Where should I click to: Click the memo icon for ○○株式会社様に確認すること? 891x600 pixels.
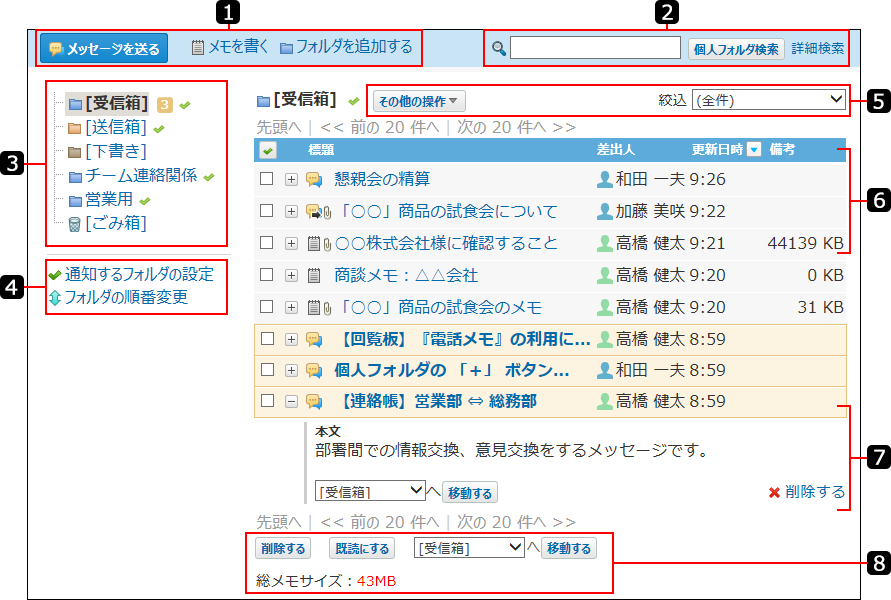click(314, 244)
